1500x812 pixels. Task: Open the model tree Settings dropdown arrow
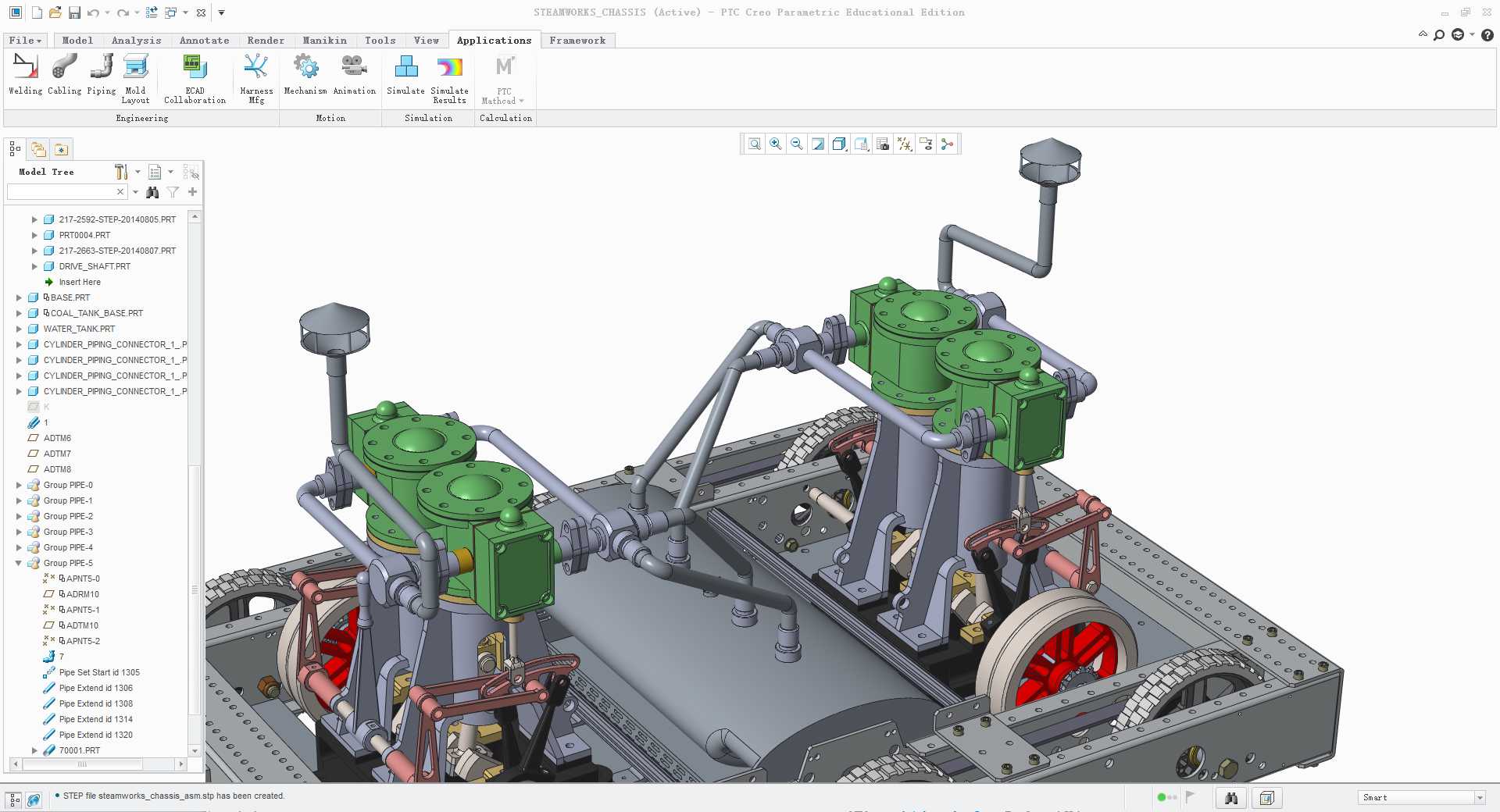pyautogui.click(x=137, y=172)
